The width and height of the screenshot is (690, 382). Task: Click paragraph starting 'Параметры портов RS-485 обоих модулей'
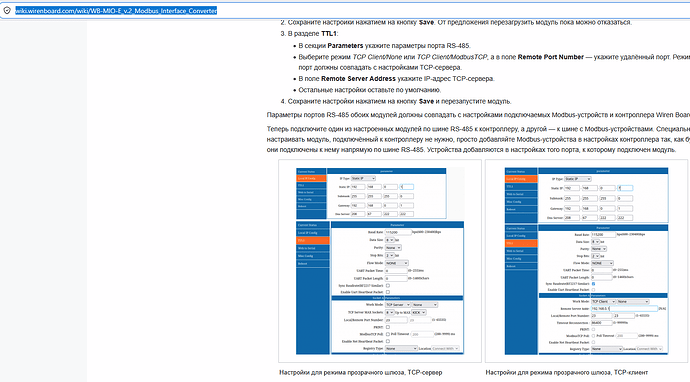point(478,115)
